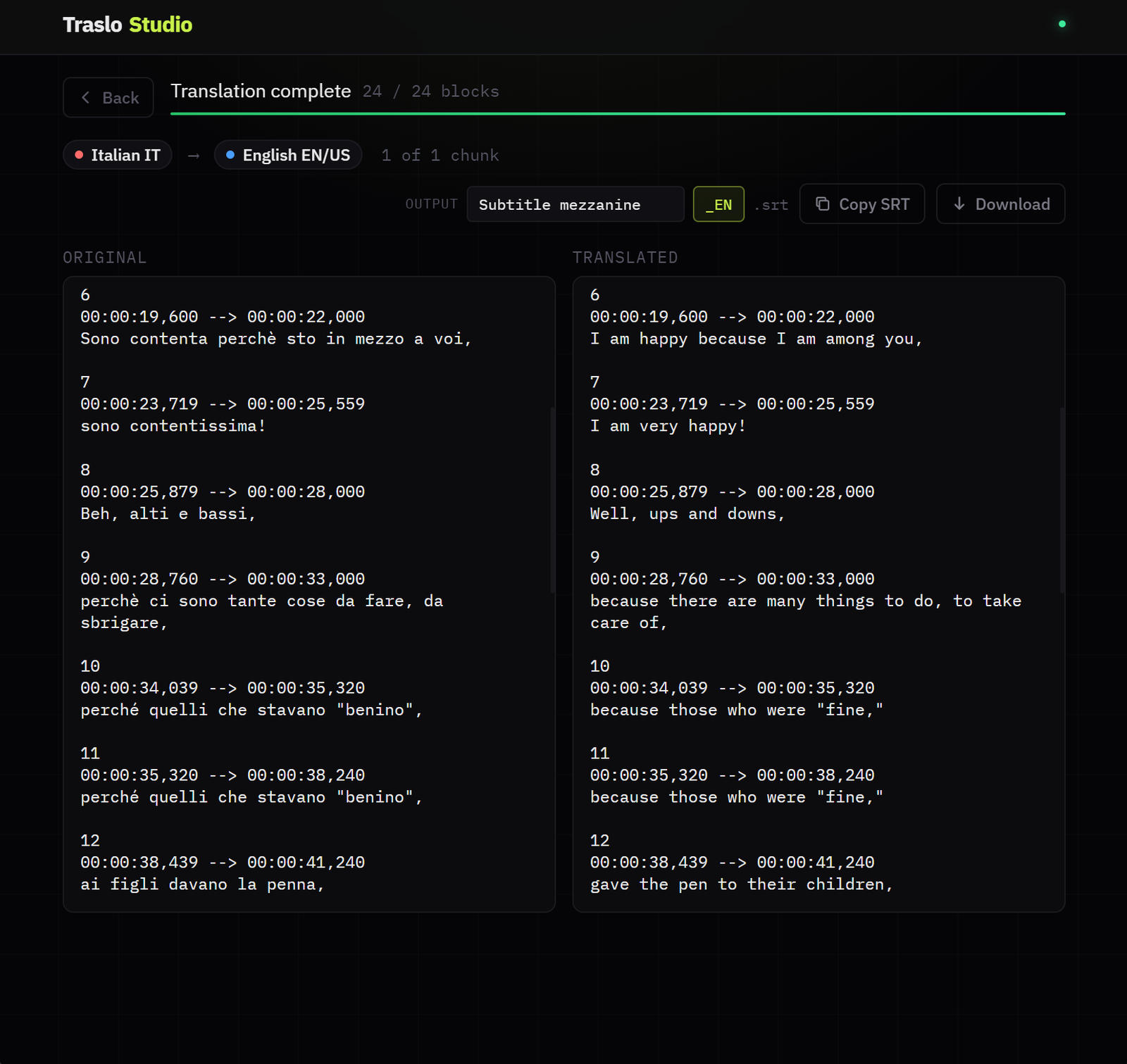
Task: Click the copy icon in Copy SRT
Action: 822,204
